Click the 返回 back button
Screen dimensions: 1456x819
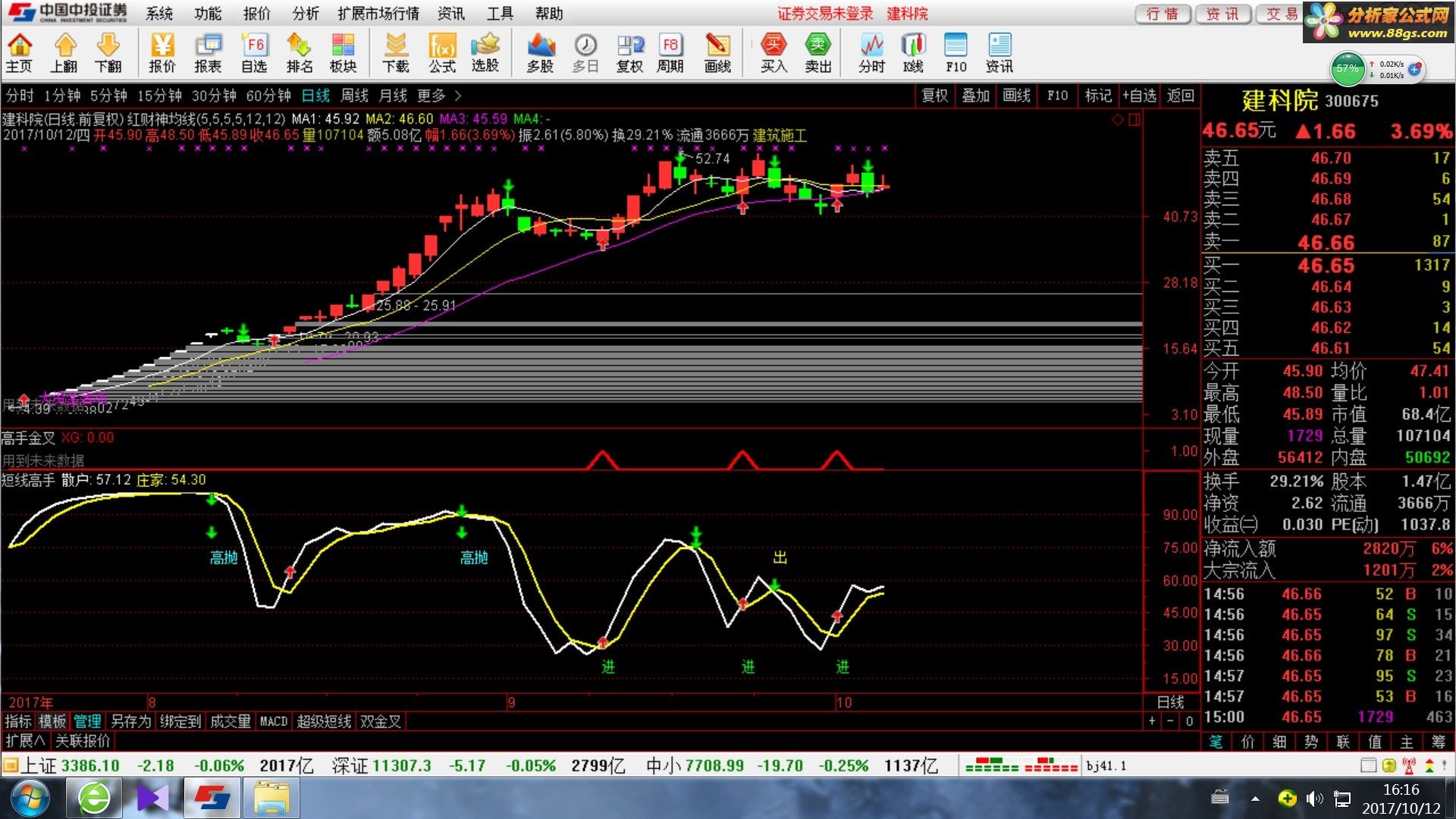(x=1181, y=96)
